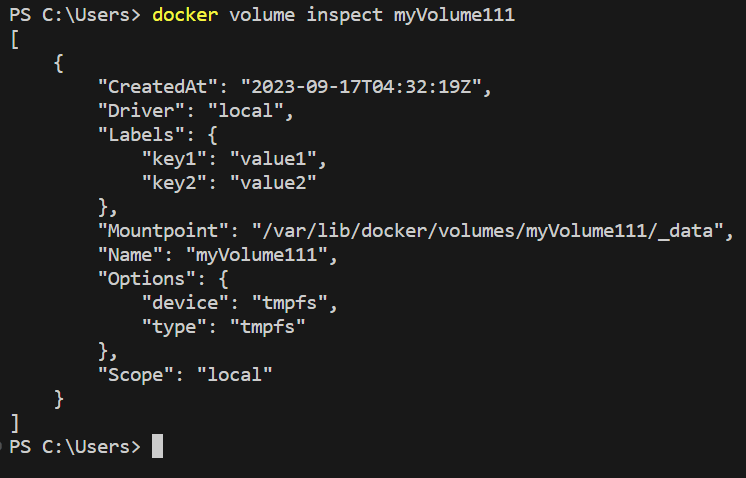Click the timestamp value "2023-09-17T04:32:19Z"

point(361,88)
